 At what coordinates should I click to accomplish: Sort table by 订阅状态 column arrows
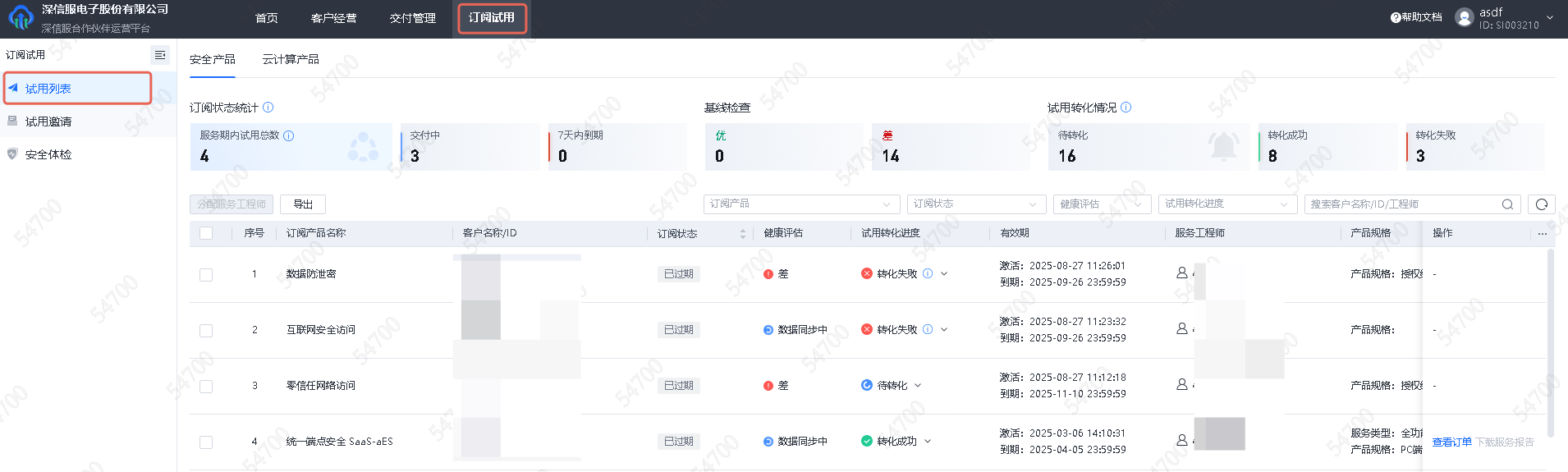[743, 234]
